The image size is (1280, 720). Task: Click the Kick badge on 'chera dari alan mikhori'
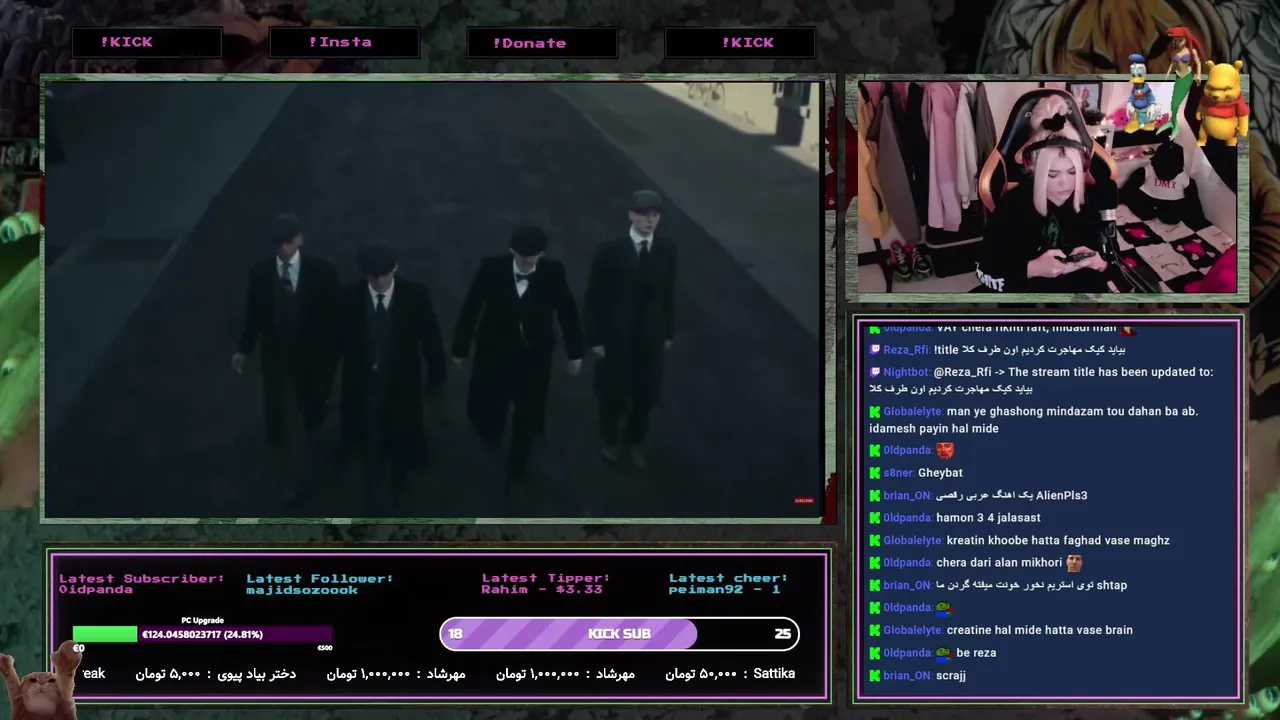[875, 563]
